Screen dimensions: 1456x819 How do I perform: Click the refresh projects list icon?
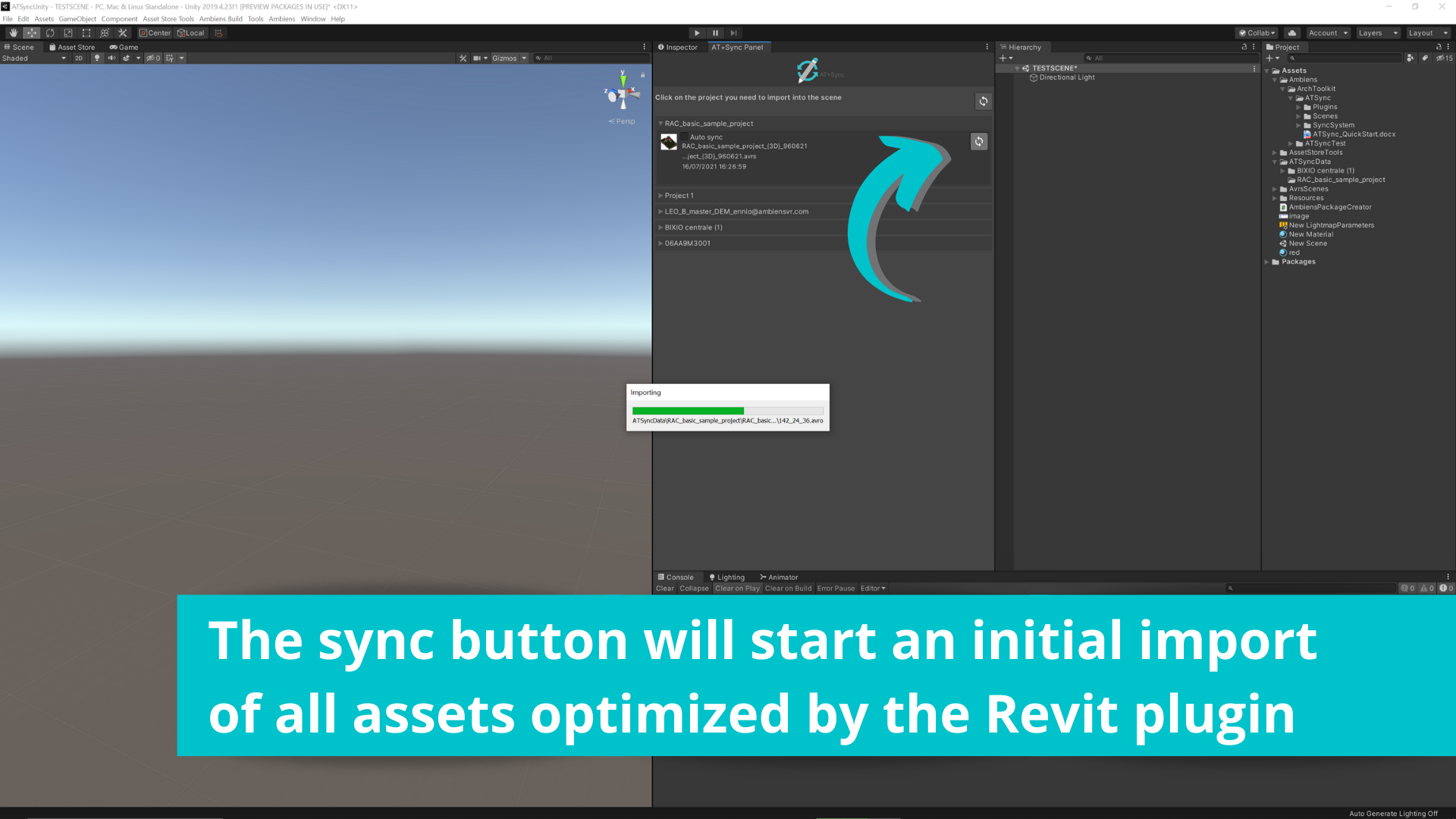coord(983,102)
